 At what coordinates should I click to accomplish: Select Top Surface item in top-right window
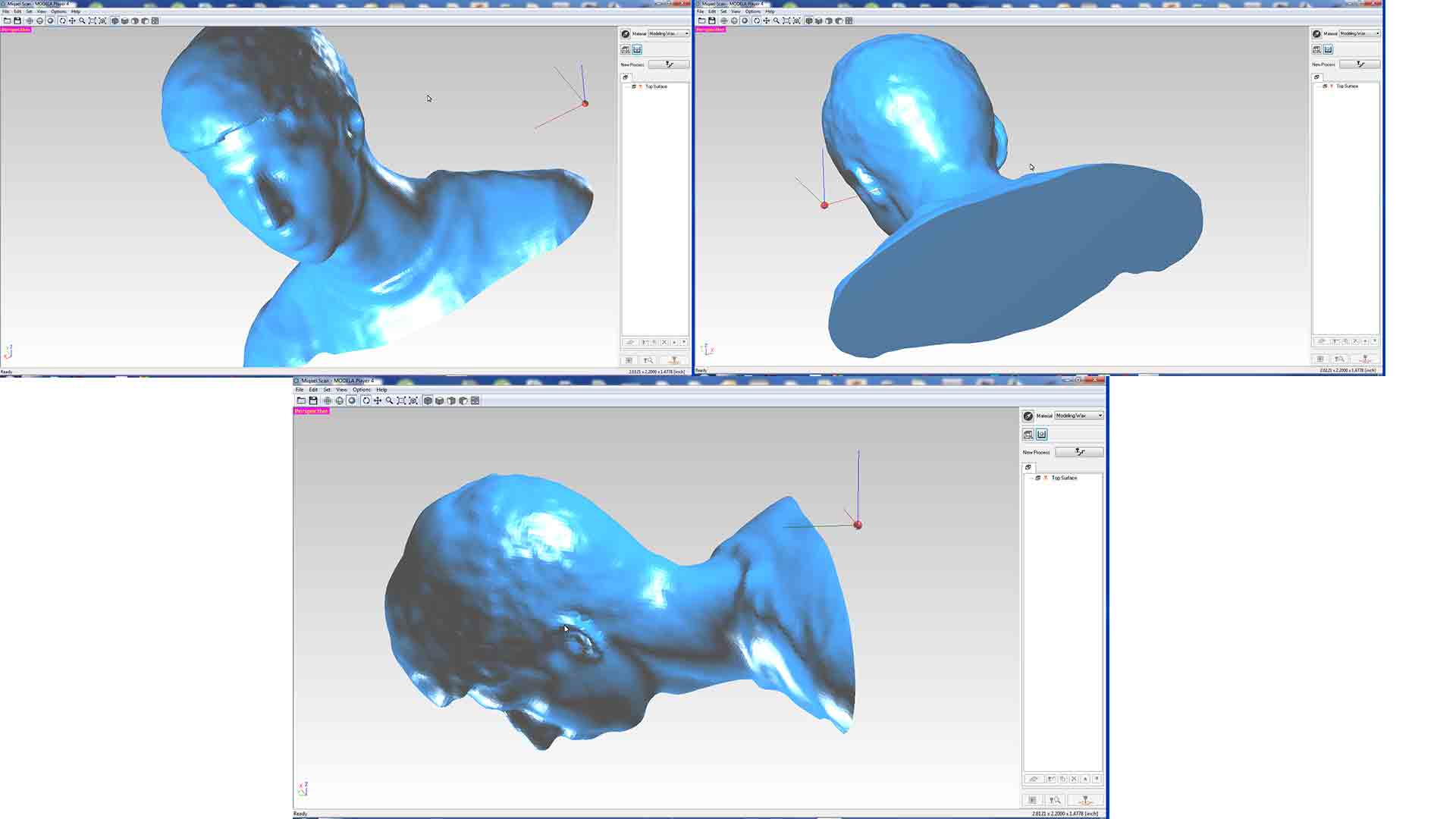coord(1347,86)
